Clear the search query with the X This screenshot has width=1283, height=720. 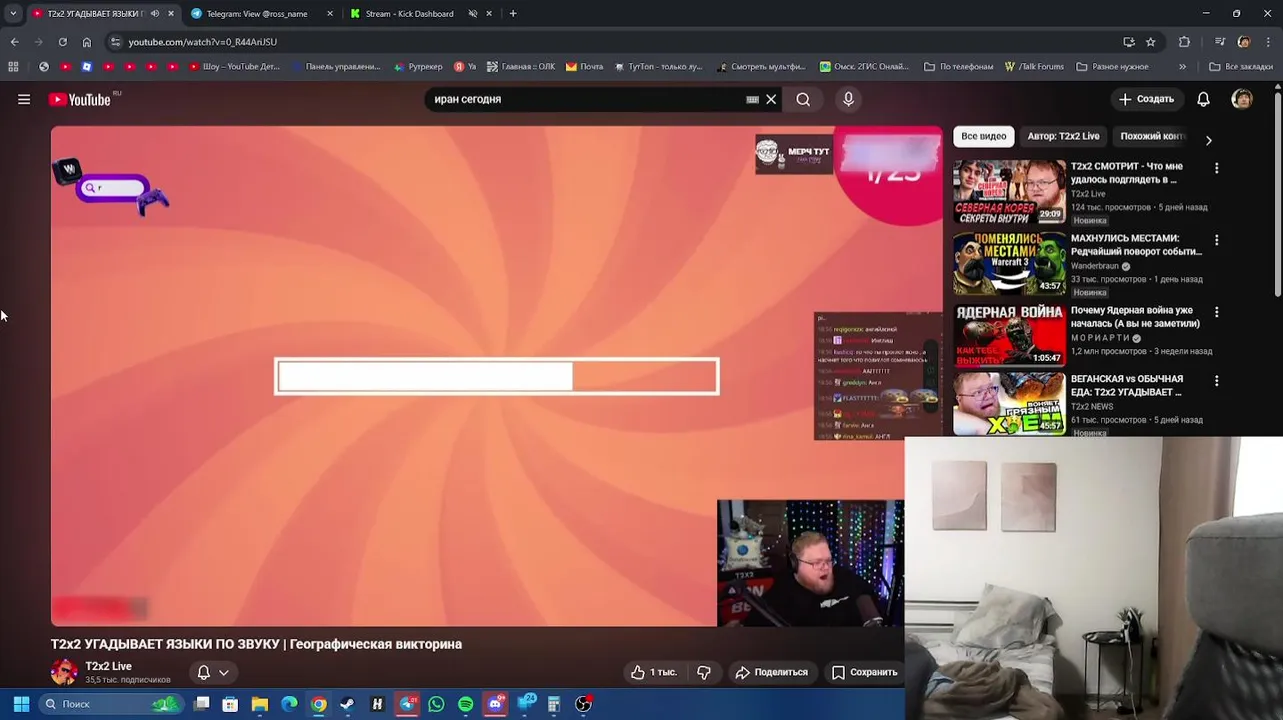coord(771,99)
